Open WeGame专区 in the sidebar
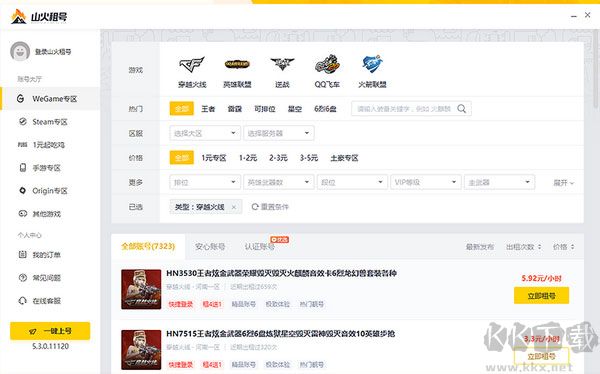Image resolution: width=600 pixels, height=374 pixels. tap(50, 99)
